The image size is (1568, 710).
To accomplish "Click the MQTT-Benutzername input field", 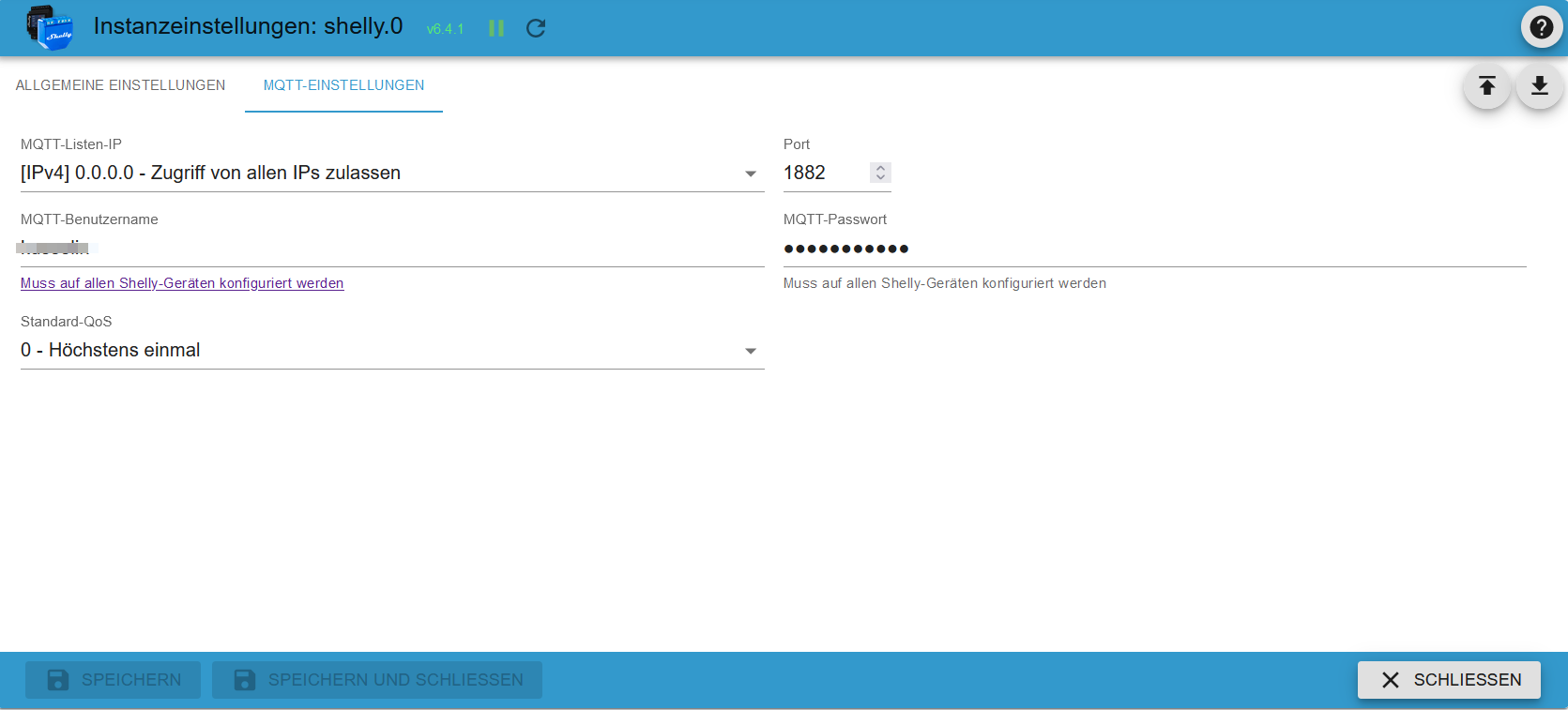I will [392, 249].
